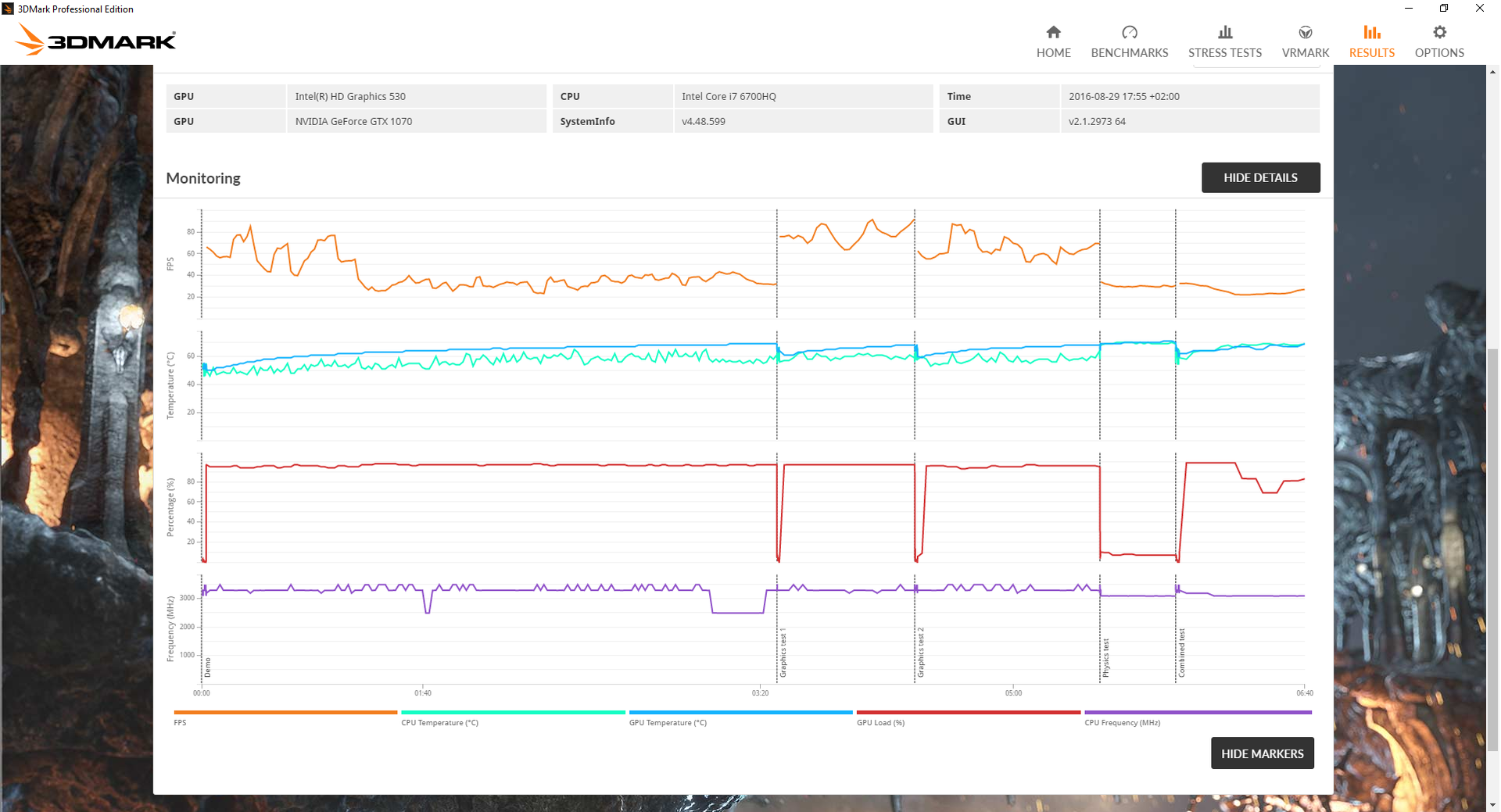The height and width of the screenshot is (812, 1501).
Task: Select the SystemInfo v4.48.599 value
Action: click(x=703, y=121)
